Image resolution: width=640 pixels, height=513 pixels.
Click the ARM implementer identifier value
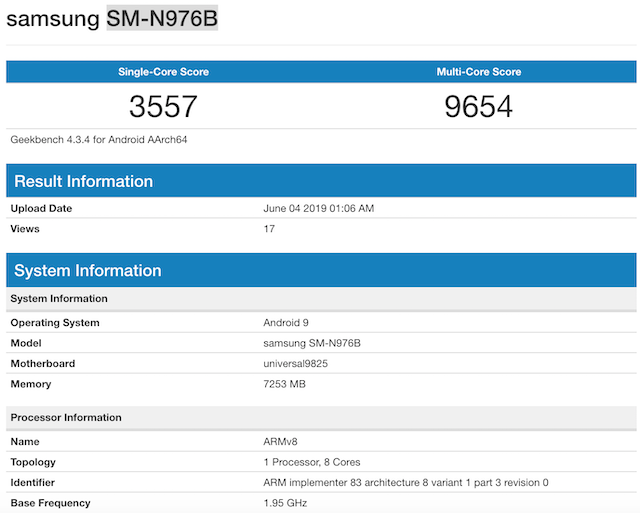point(405,482)
